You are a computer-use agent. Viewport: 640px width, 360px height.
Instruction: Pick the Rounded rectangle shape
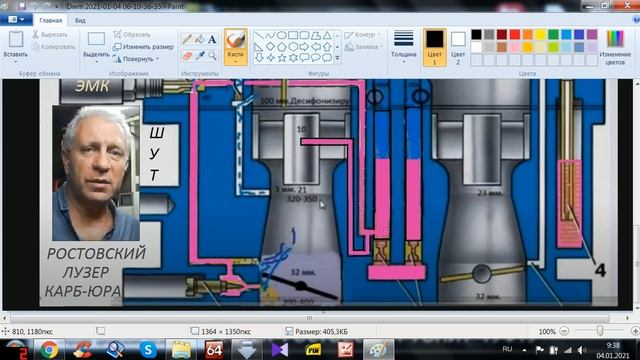pyautogui.click(x=304, y=36)
